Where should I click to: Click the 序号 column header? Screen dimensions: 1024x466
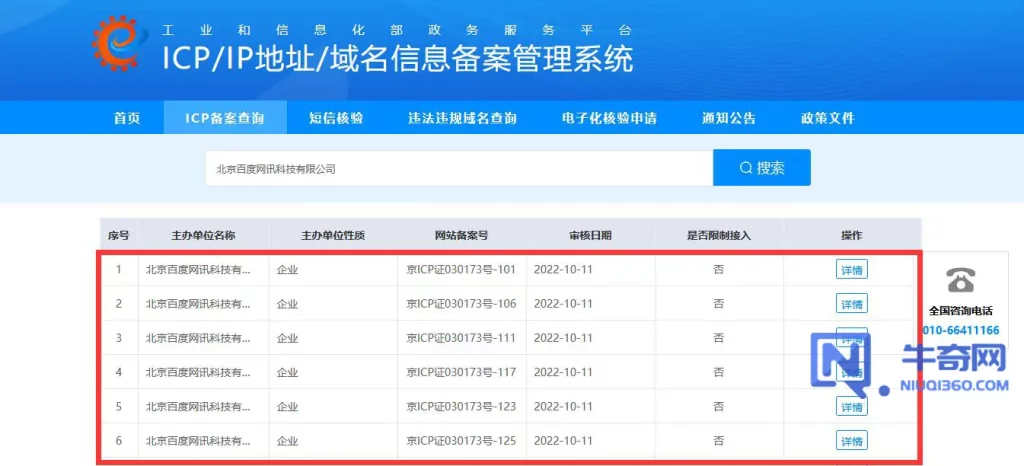pos(118,236)
